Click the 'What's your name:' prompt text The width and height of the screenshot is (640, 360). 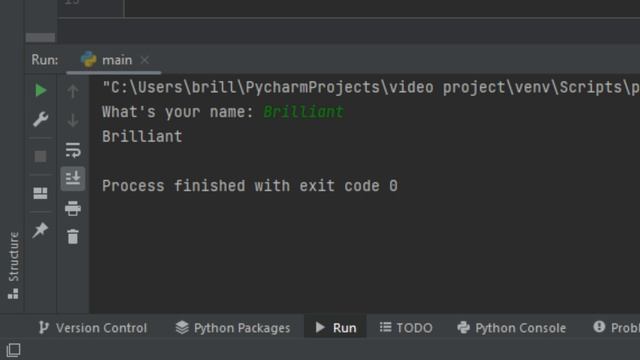(x=178, y=112)
